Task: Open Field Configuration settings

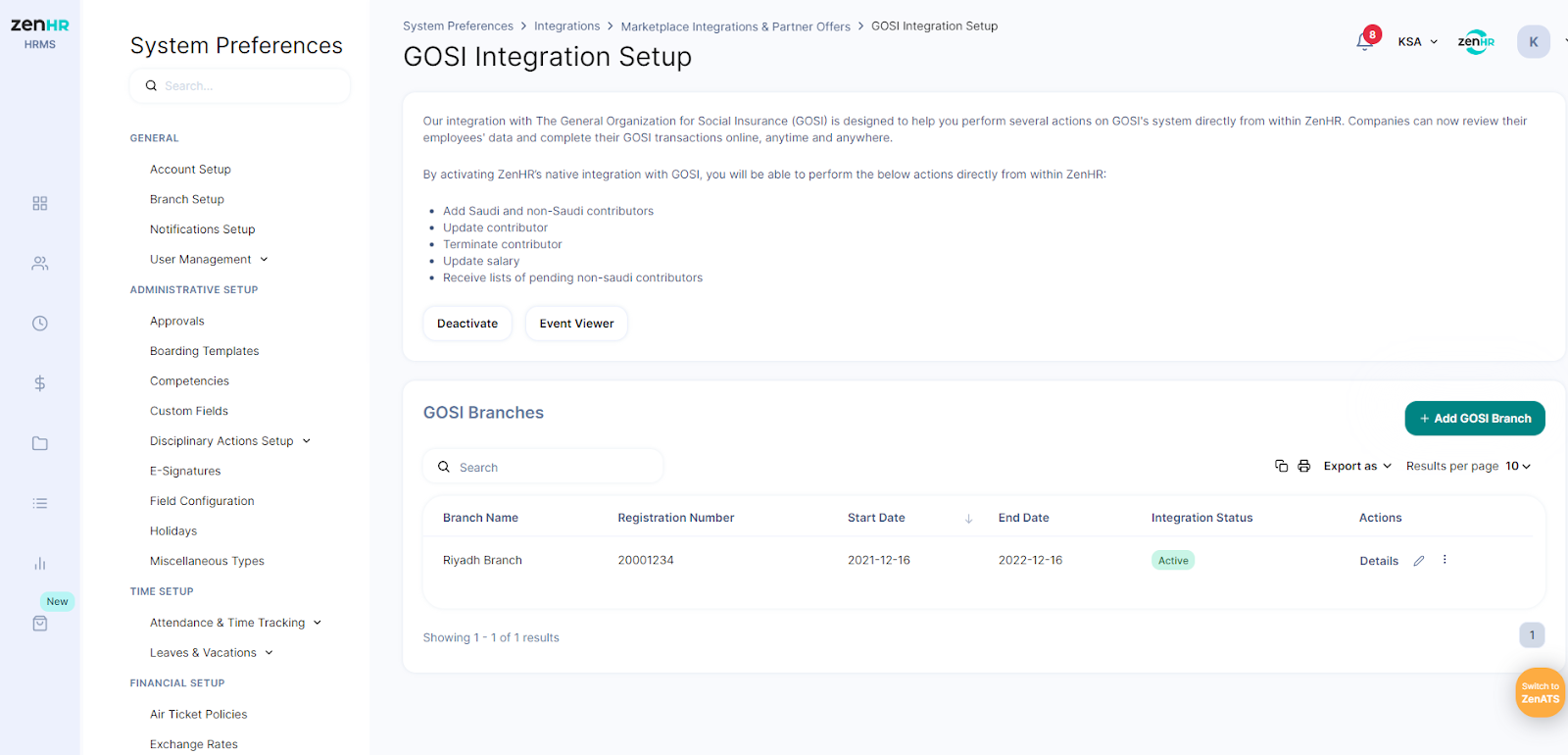Action: click(202, 501)
